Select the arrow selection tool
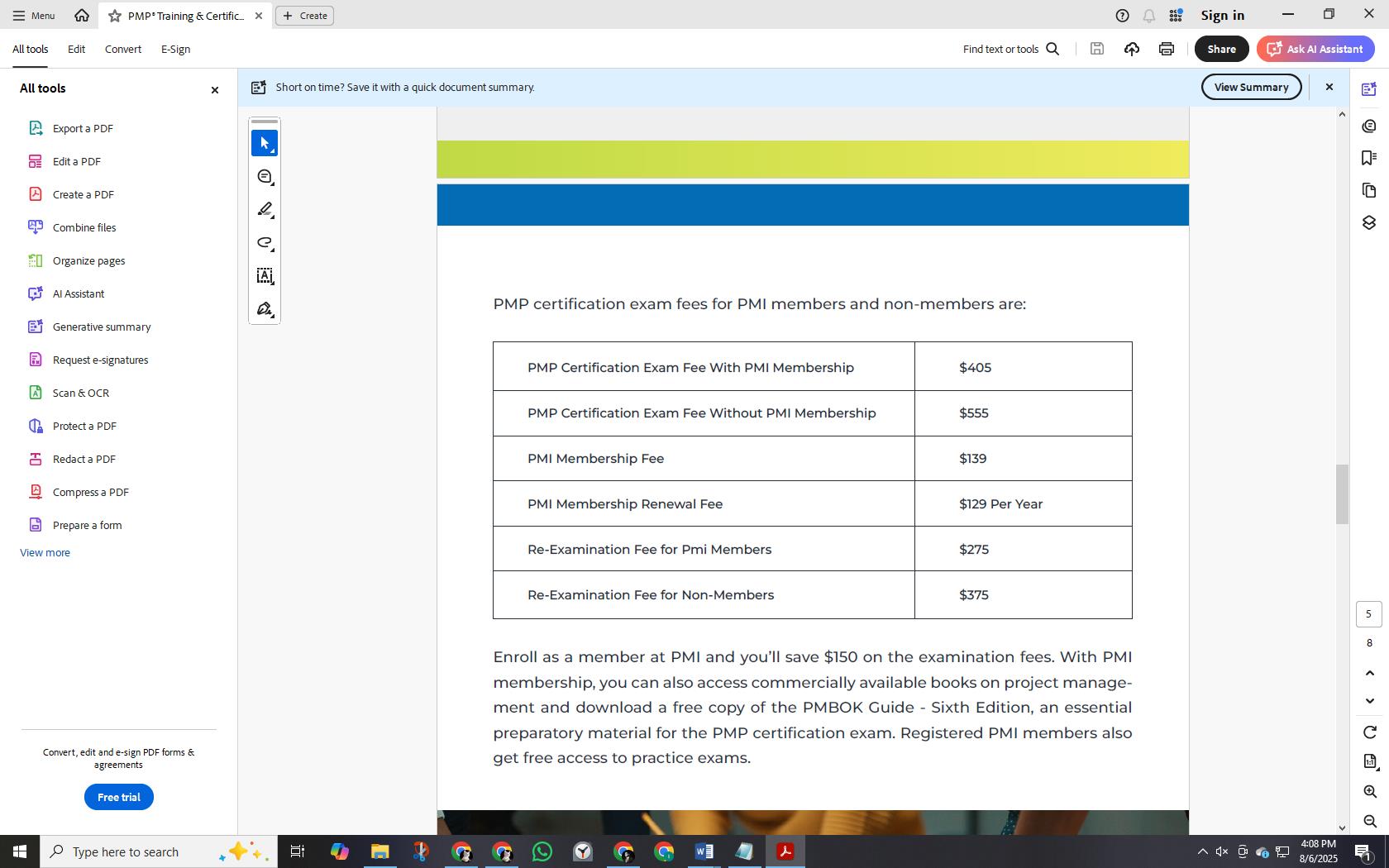Image resolution: width=1389 pixels, height=868 pixels. click(x=265, y=143)
